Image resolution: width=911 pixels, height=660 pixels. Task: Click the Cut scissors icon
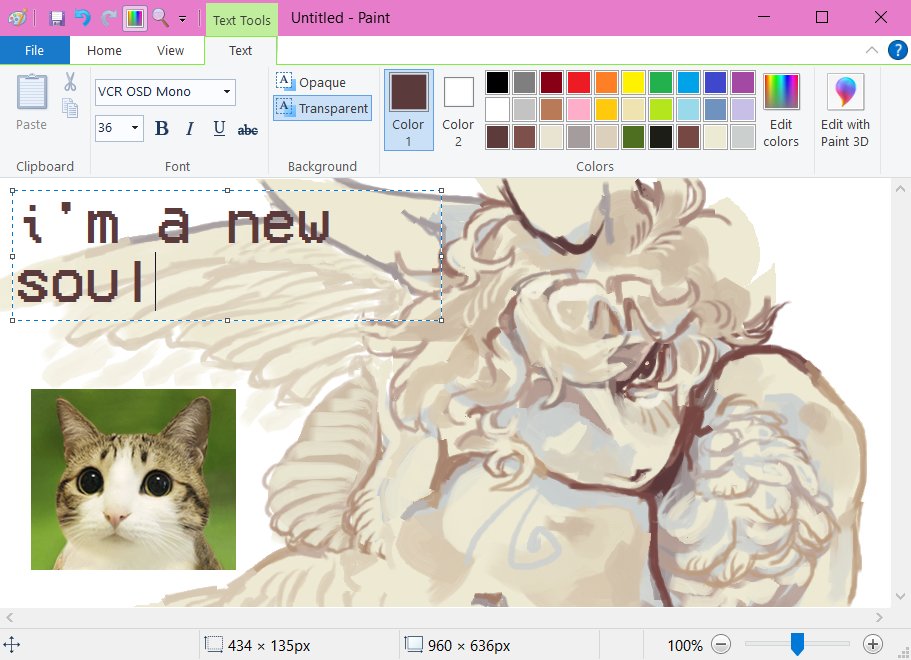tap(70, 82)
